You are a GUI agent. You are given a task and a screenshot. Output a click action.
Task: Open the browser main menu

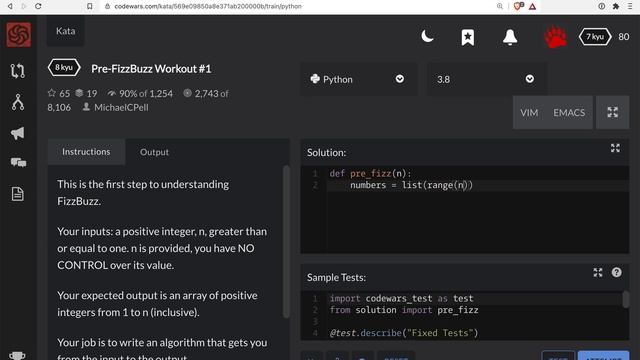click(x=630, y=6)
